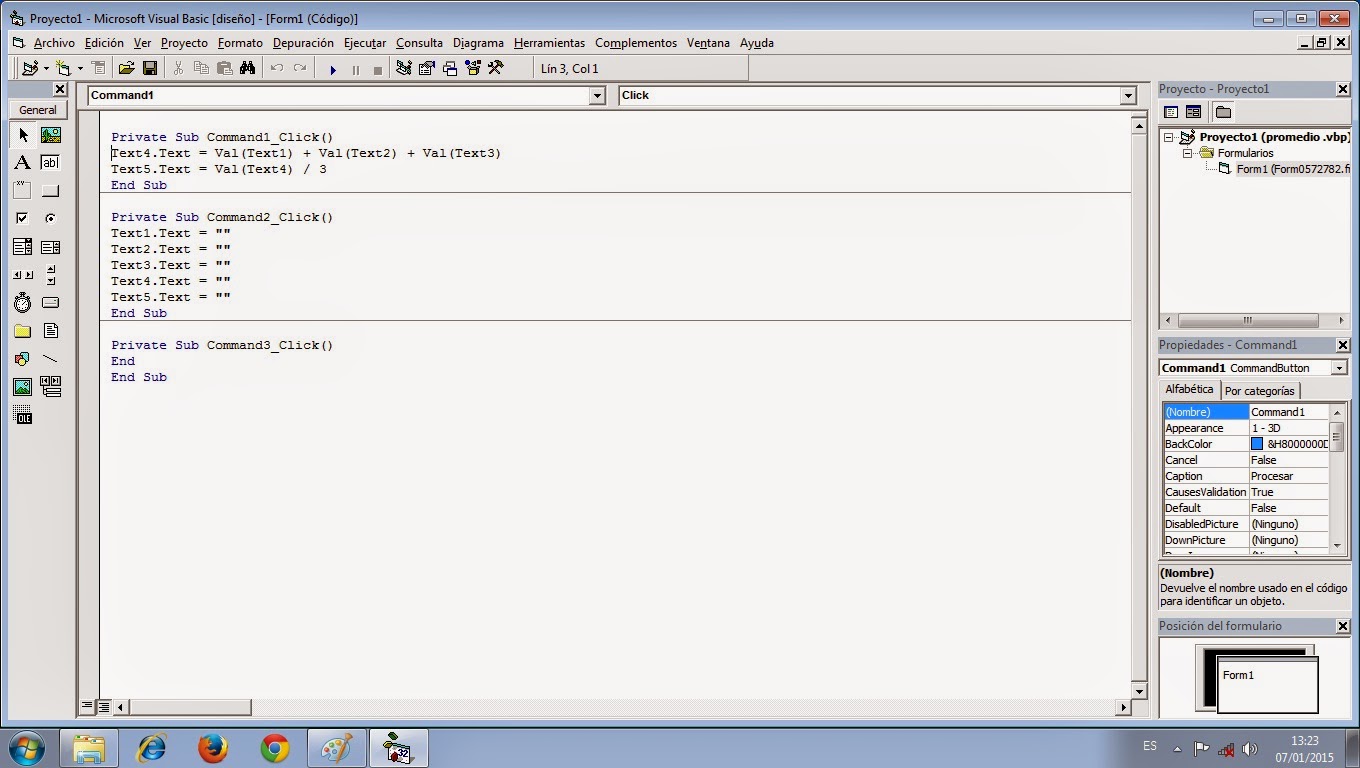
Task: Click View Code in Project Explorer
Action: [1173, 112]
